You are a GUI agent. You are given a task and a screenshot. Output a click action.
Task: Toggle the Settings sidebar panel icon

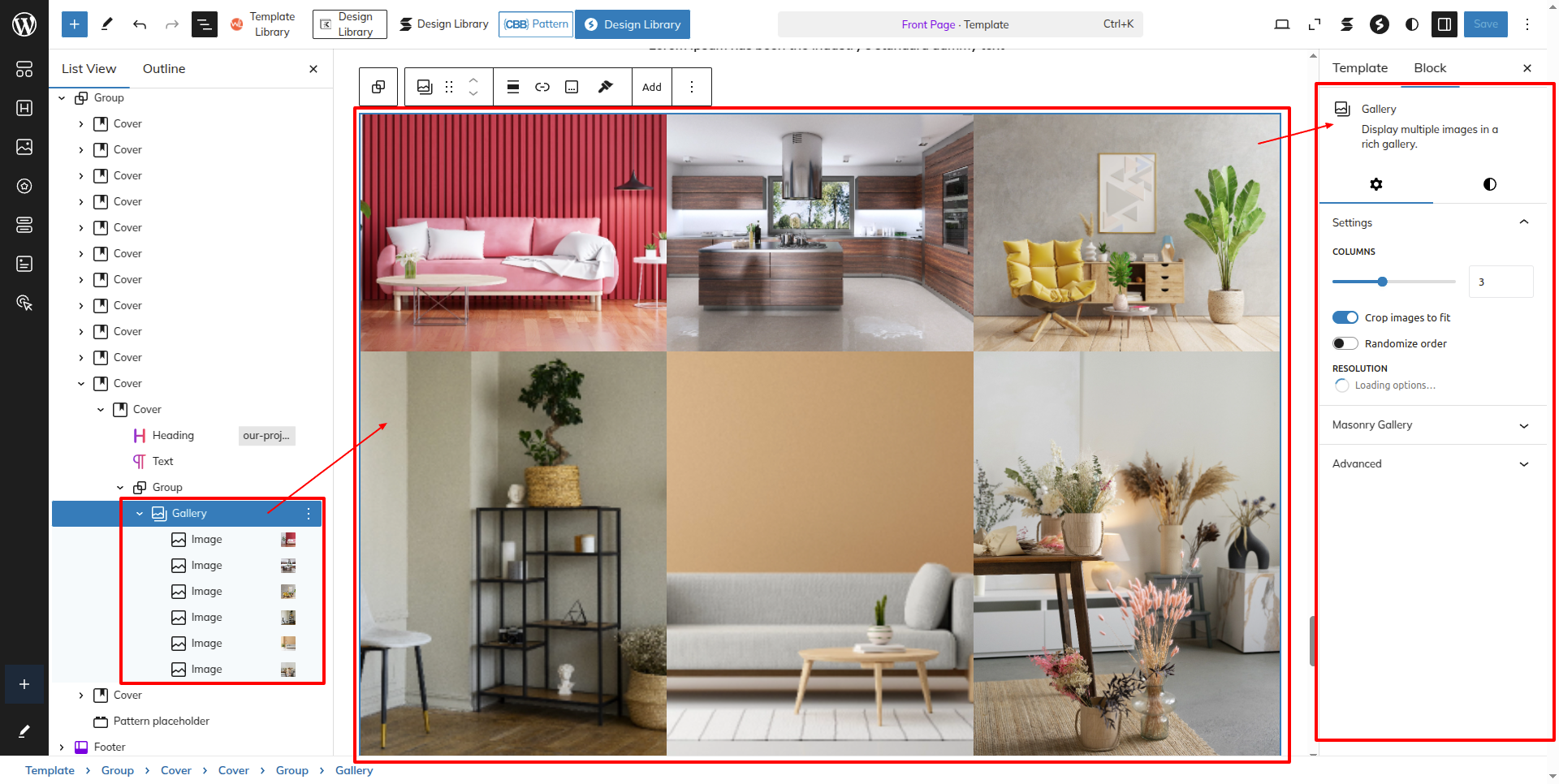point(1445,24)
